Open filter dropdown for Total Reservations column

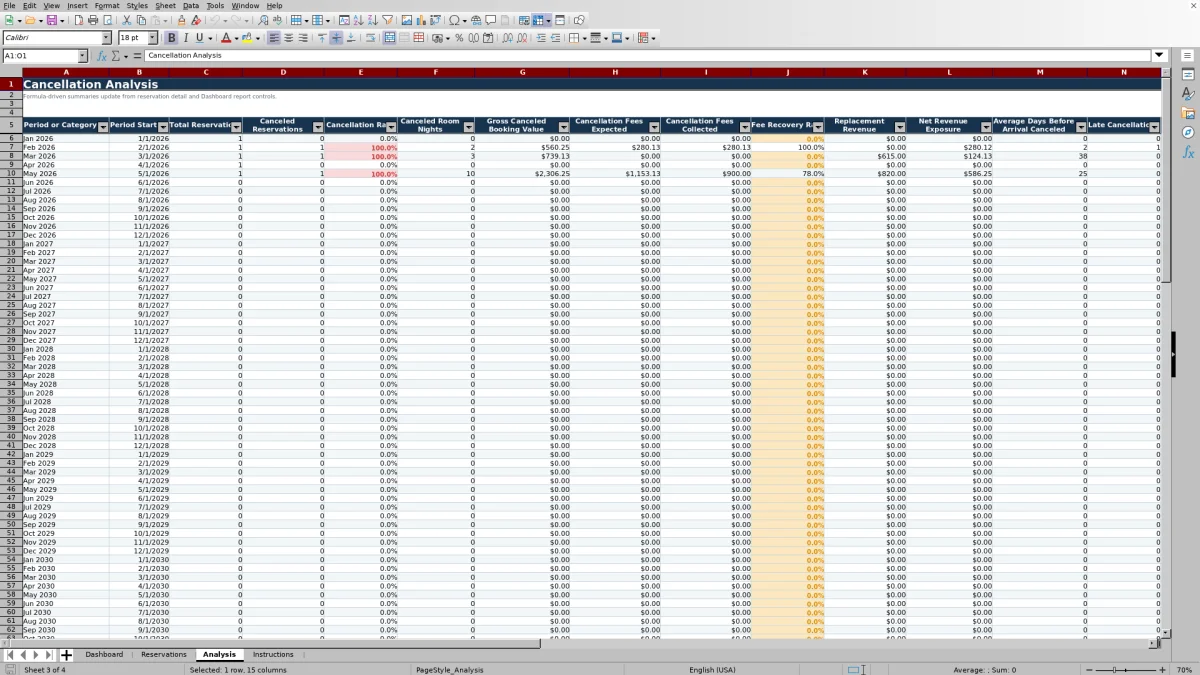(x=236, y=127)
